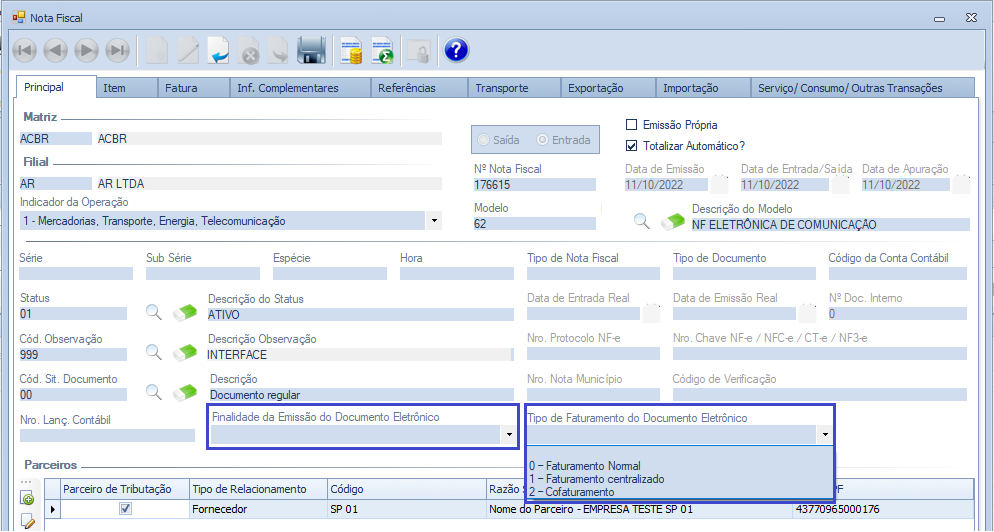This screenshot has height=532, width=994.
Task: Click the floppy disk Save icon
Action: [x=312, y=50]
